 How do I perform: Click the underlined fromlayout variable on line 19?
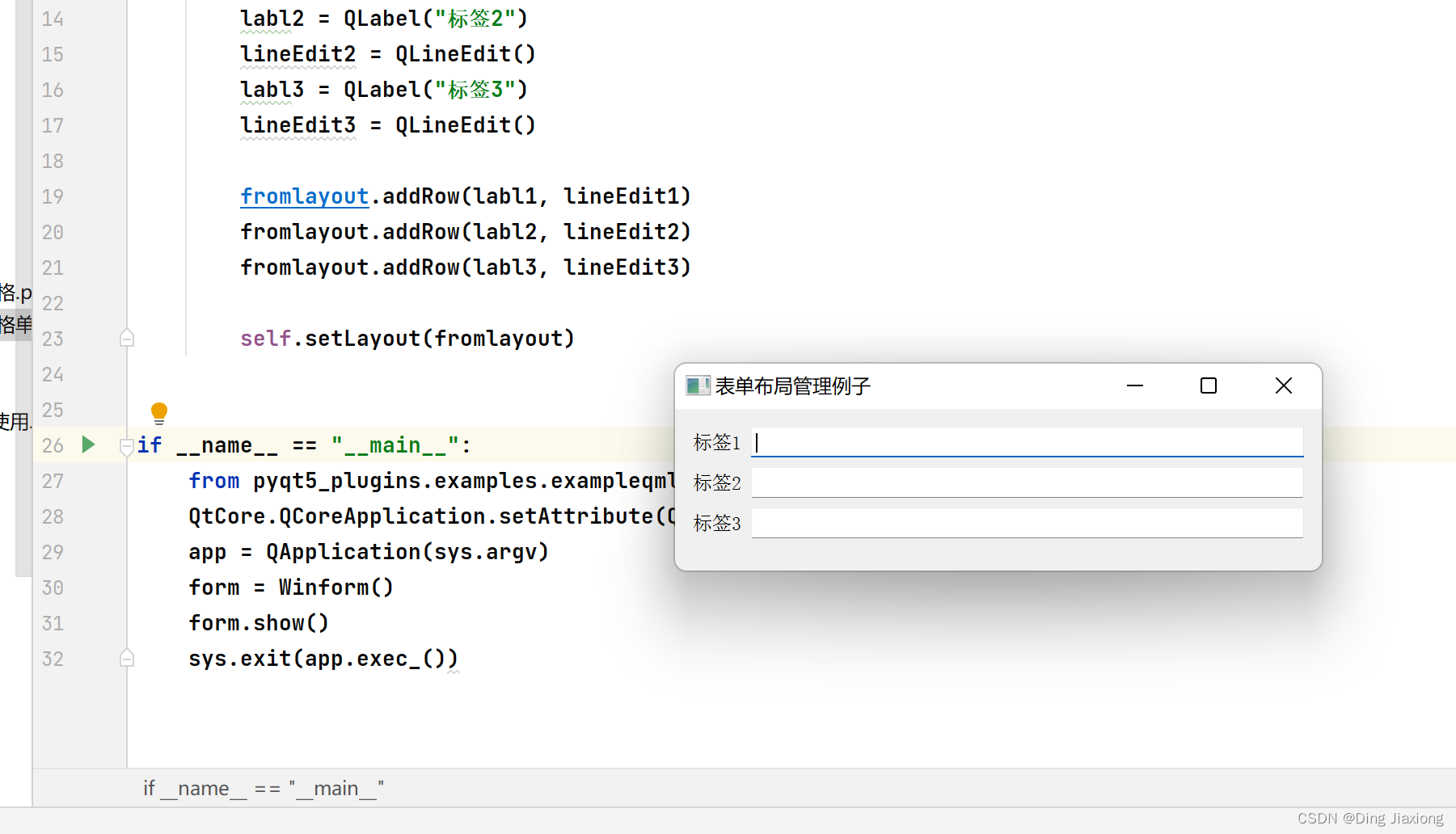(304, 196)
